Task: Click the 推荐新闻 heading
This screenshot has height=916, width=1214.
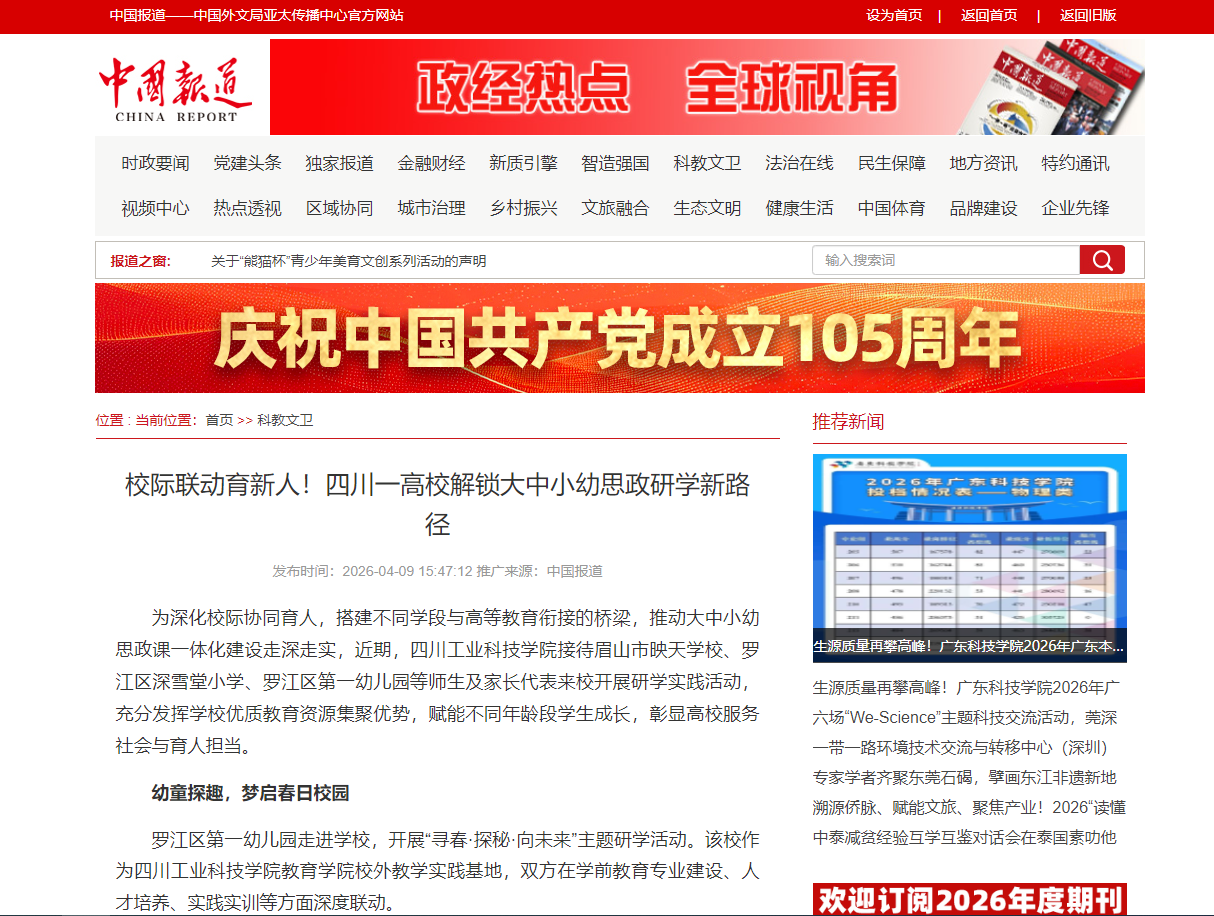Action: click(x=848, y=421)
